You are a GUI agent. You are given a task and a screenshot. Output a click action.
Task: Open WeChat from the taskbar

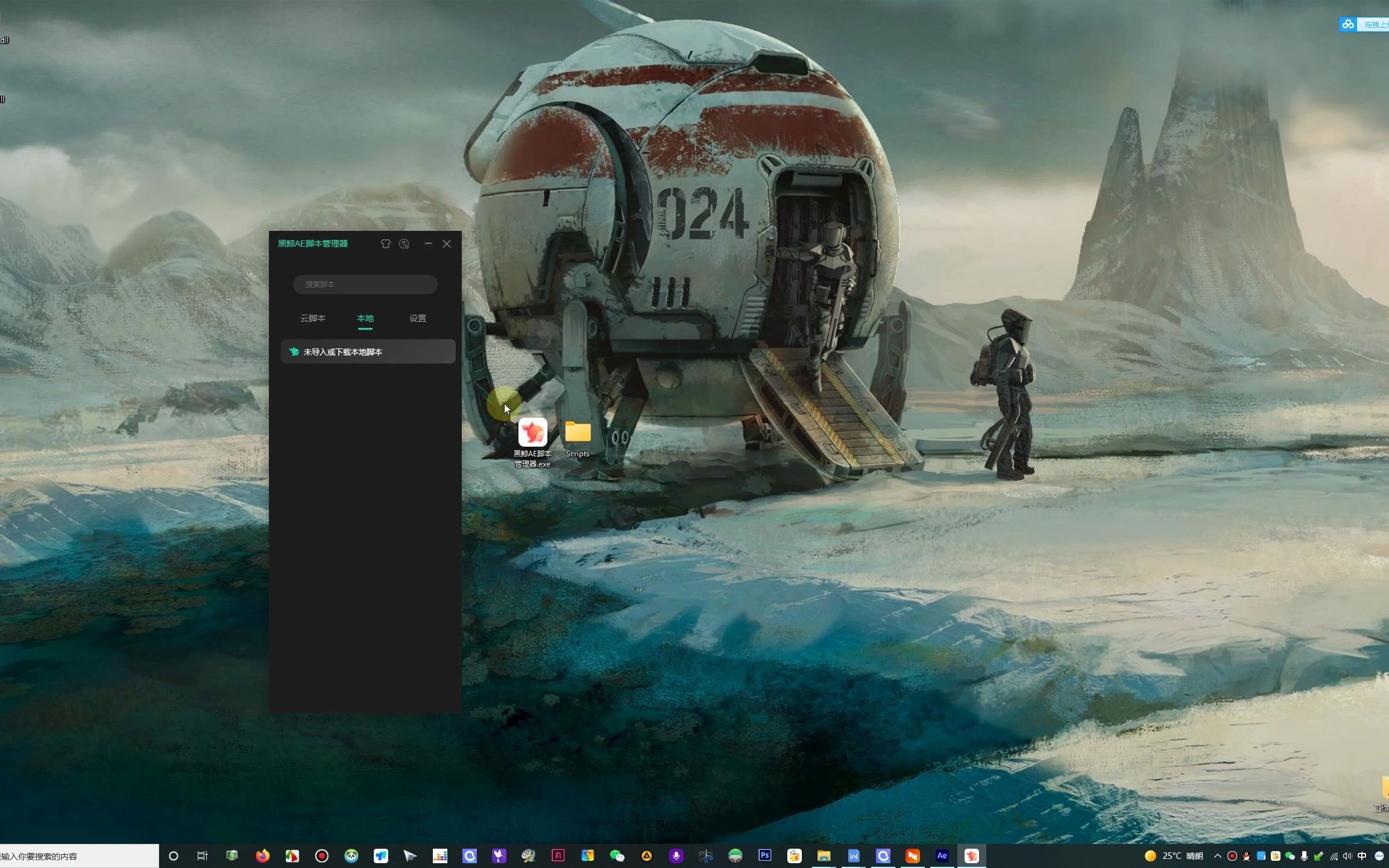pos(617,855)
